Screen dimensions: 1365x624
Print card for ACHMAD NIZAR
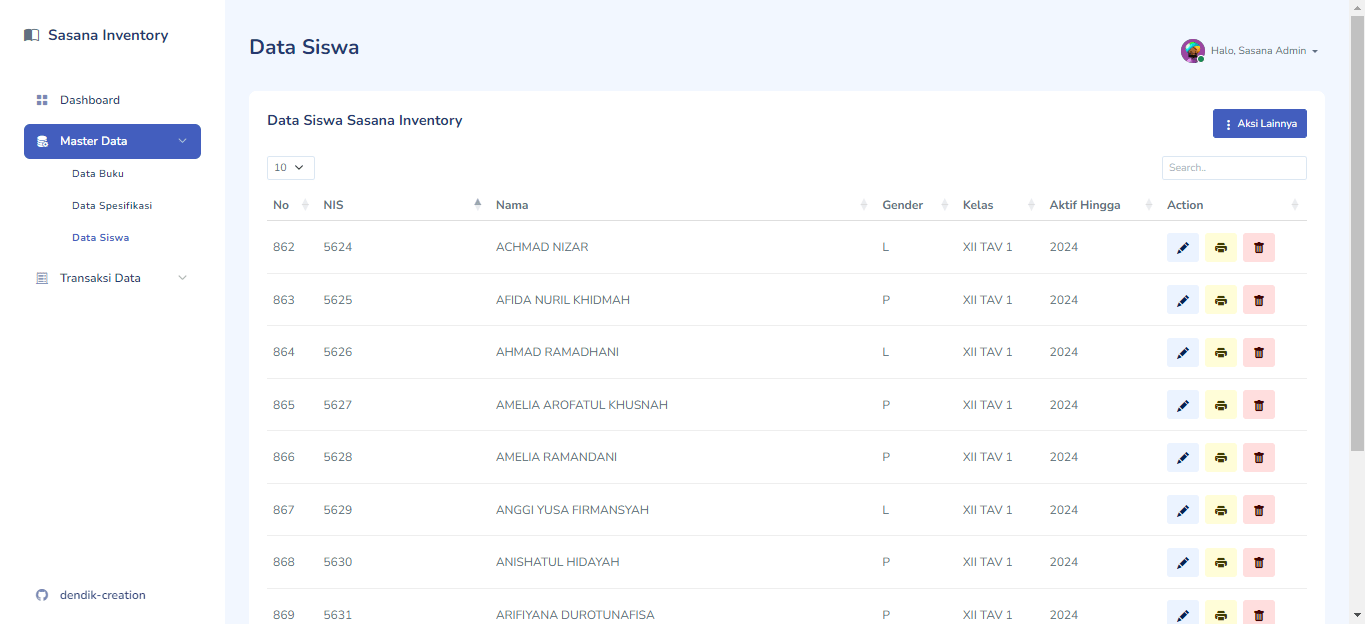coord(1221,247)
